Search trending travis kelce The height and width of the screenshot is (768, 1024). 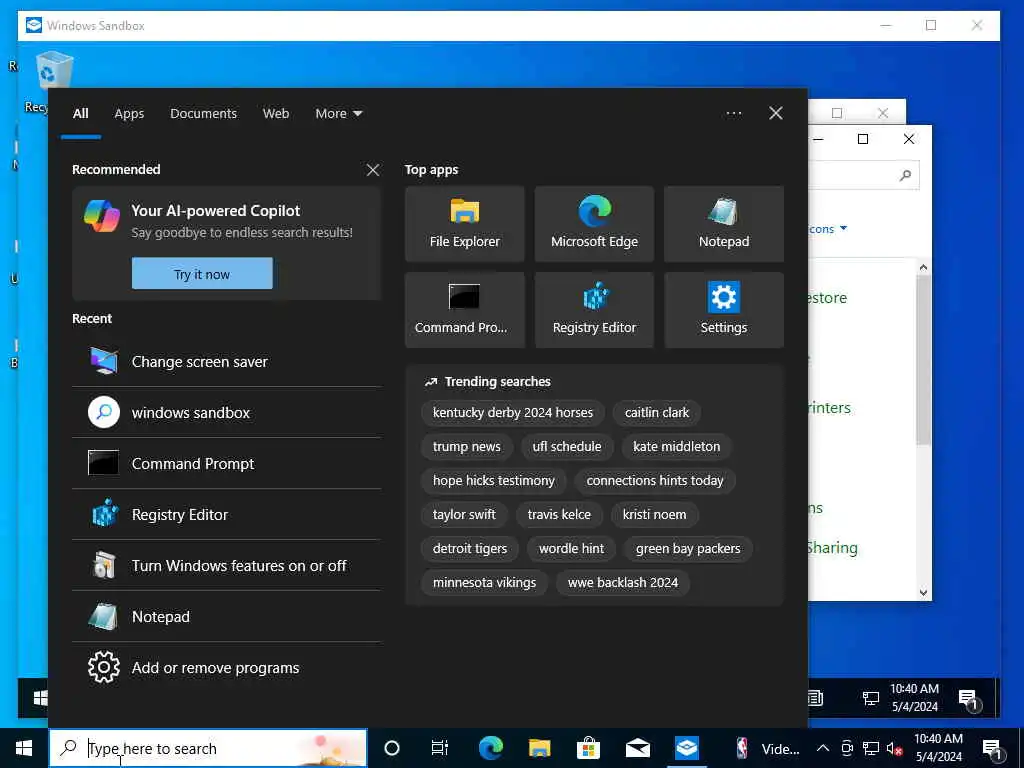point(559,515)
